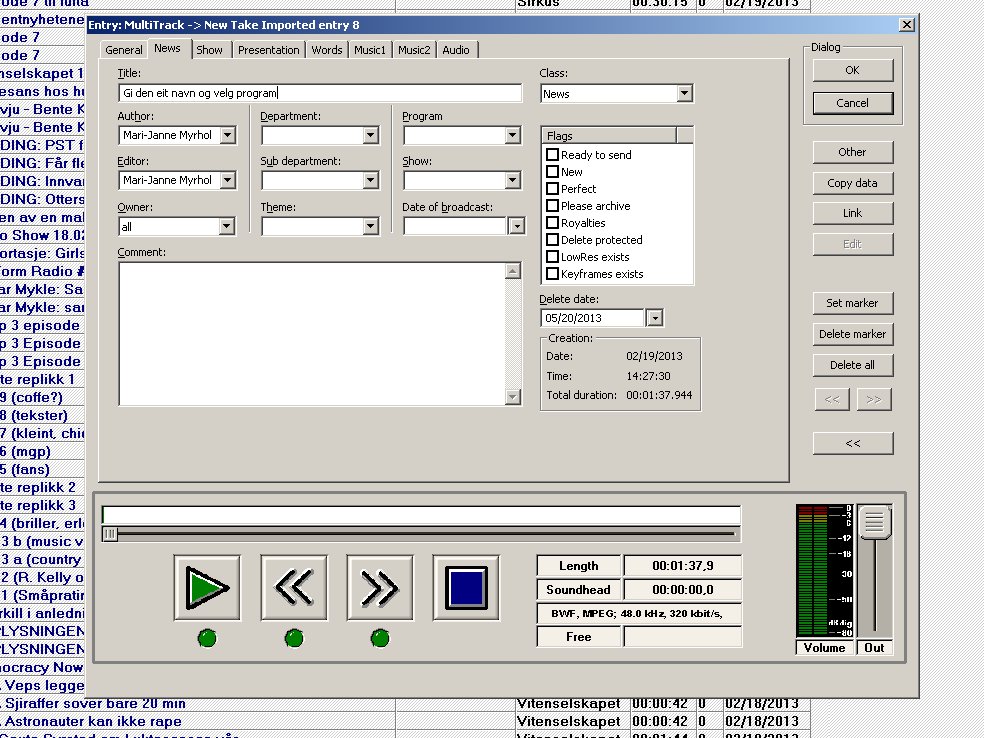The image size is (984, 738).
Task: Open the Department dropdown
Action: point(370,135)
